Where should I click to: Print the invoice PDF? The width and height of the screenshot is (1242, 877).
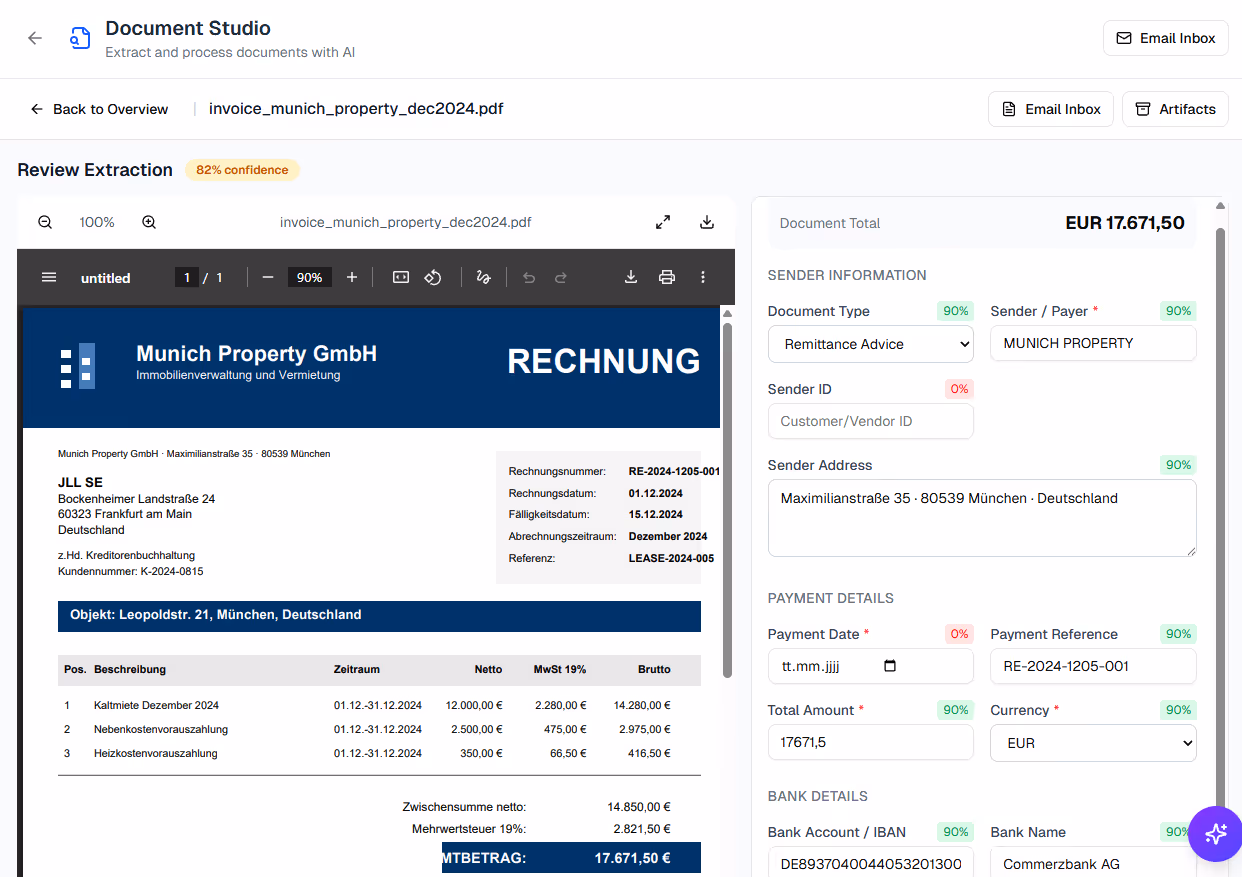tap(667, 277)
